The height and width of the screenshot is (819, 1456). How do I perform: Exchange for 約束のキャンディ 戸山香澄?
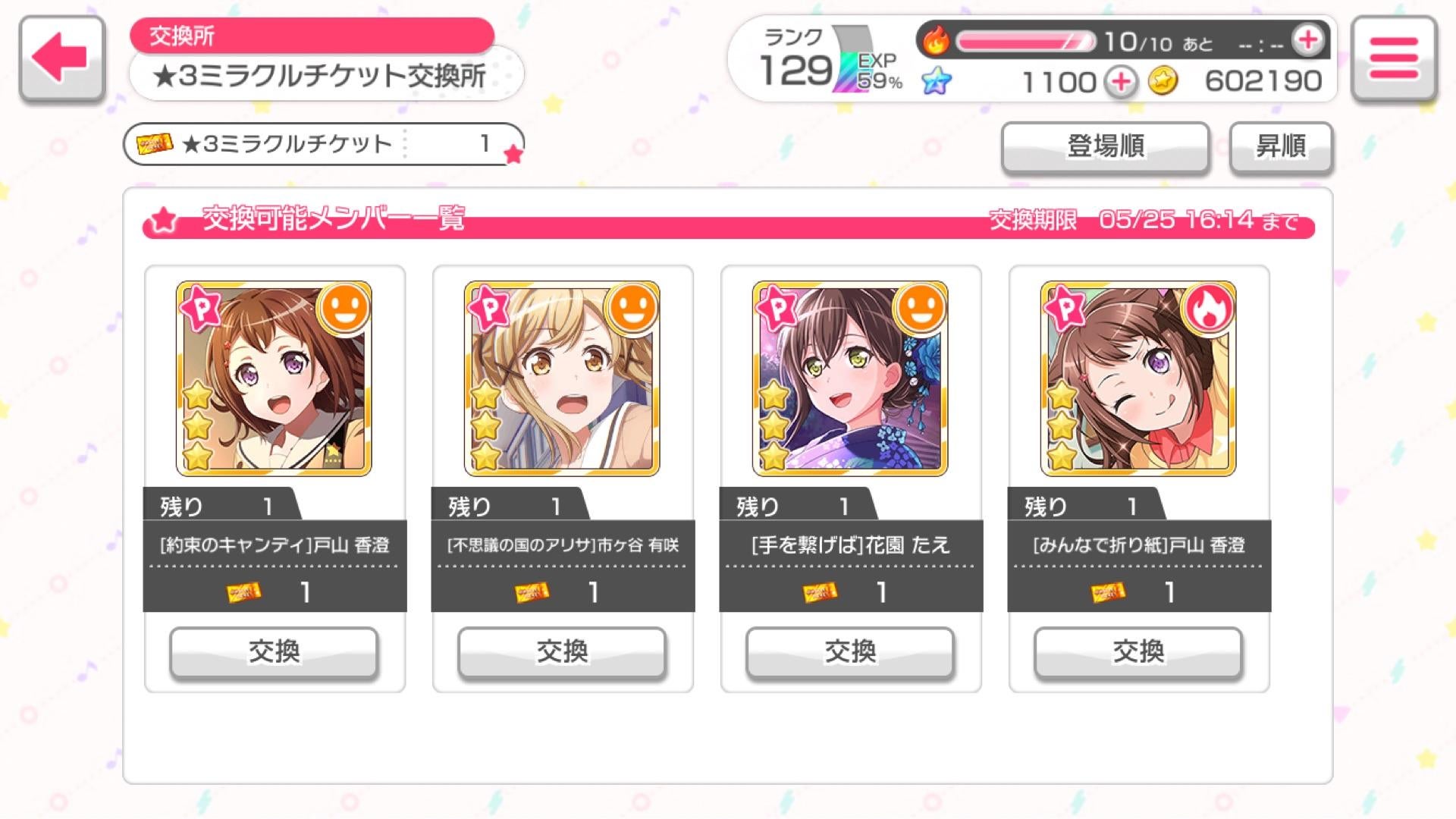click(x=274, y=651)
